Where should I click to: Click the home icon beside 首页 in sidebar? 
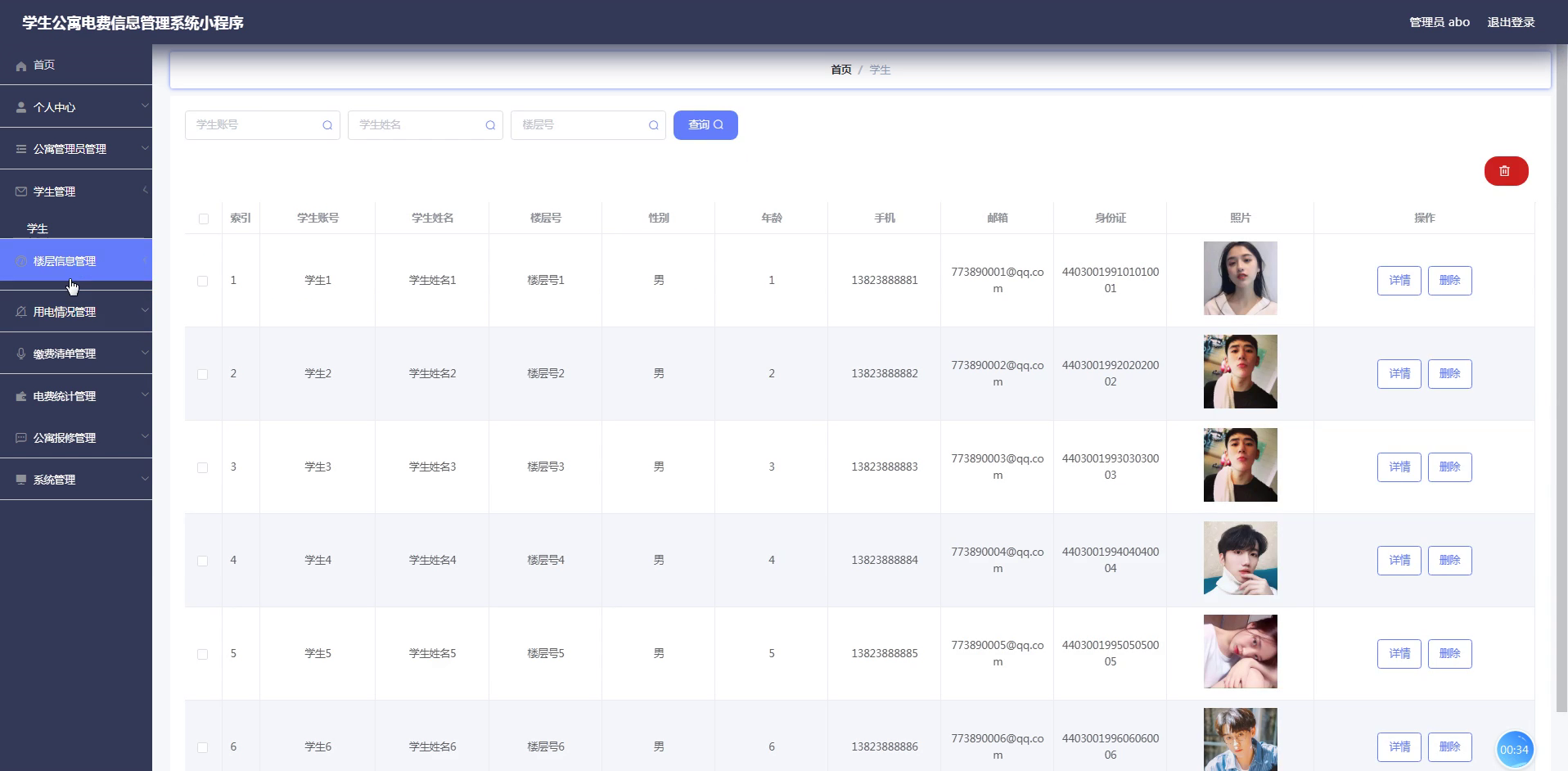(x=21, y=65)
